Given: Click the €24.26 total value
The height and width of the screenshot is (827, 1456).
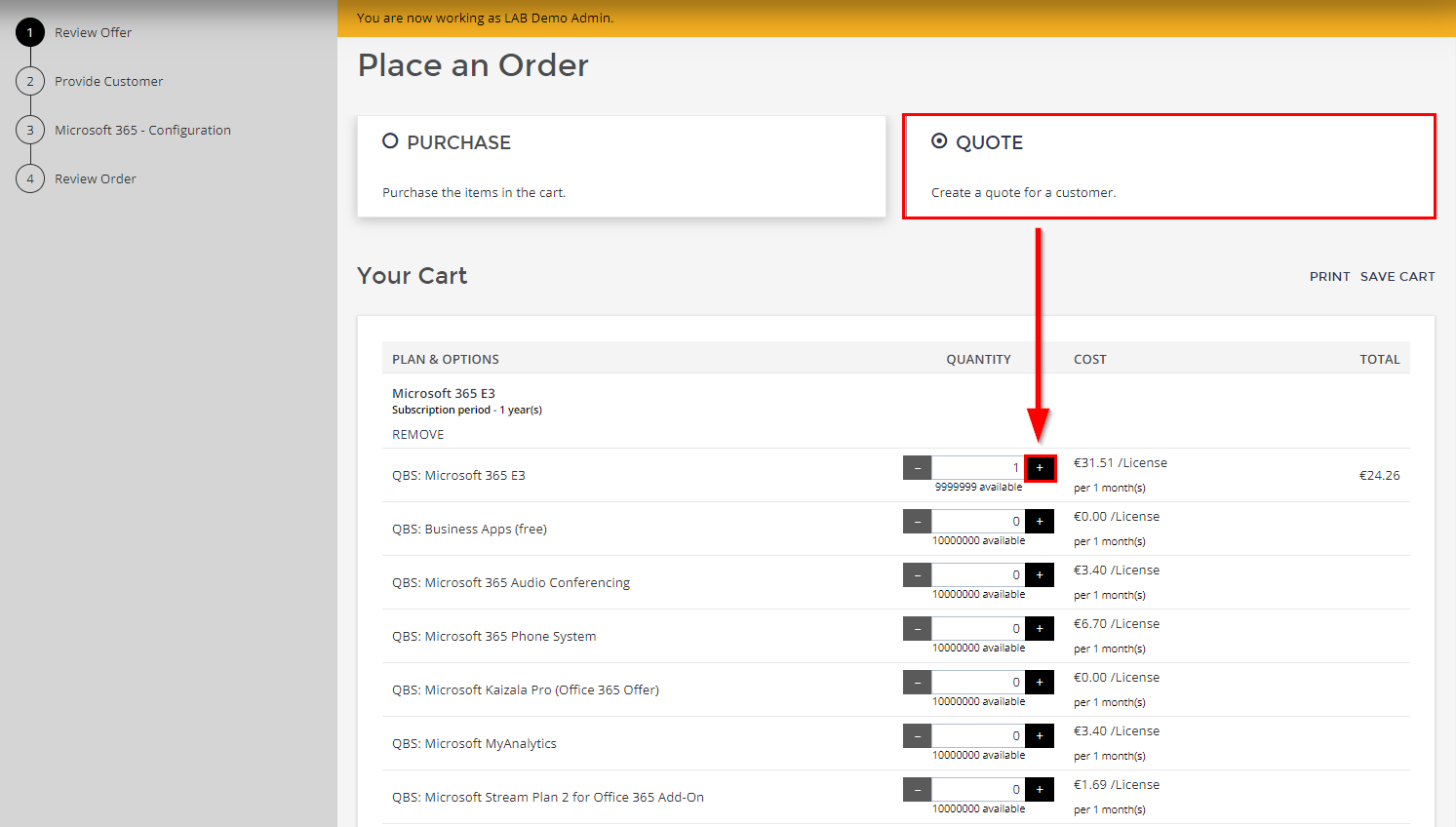Looking at the screenshot, I should coord(1379,476).
